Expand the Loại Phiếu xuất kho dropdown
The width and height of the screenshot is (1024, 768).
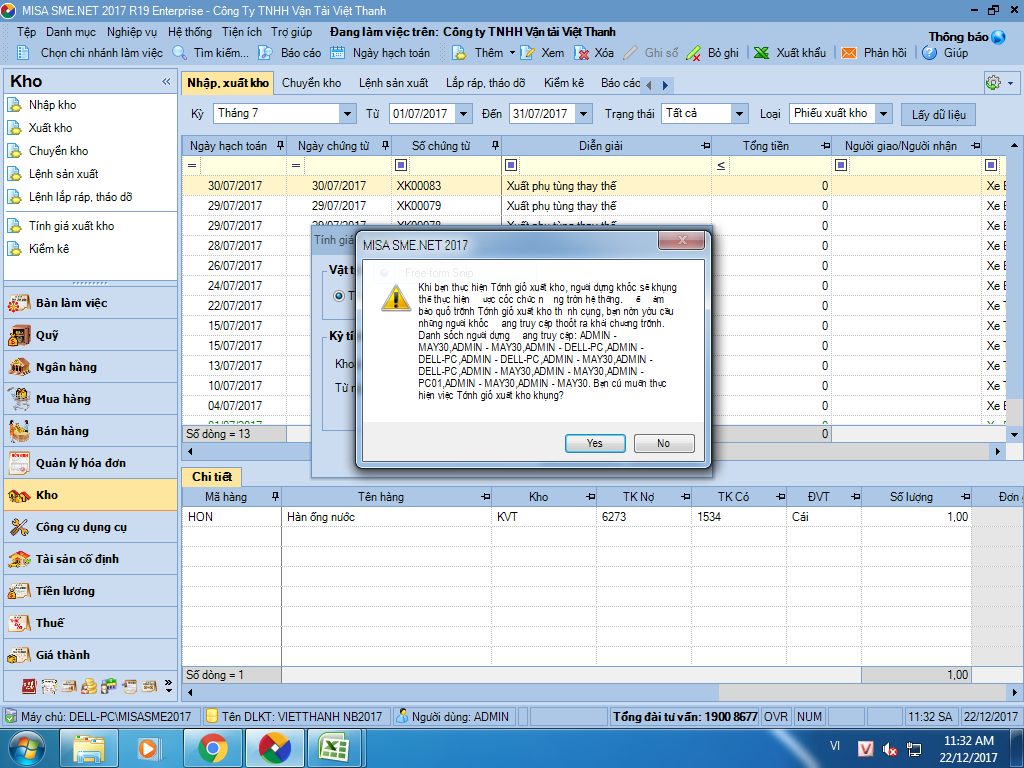884,114
